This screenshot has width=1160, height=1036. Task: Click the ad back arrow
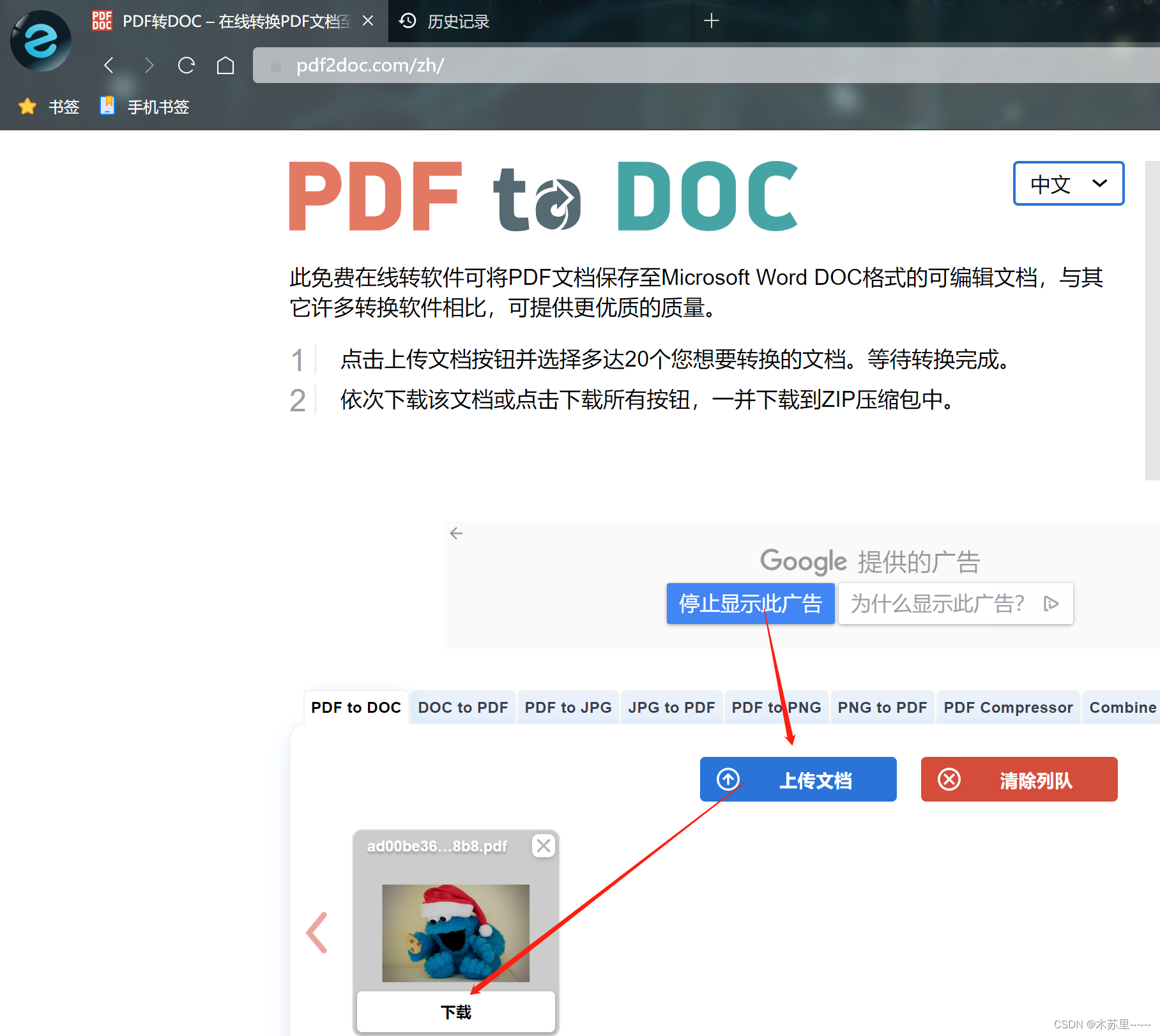456,533
